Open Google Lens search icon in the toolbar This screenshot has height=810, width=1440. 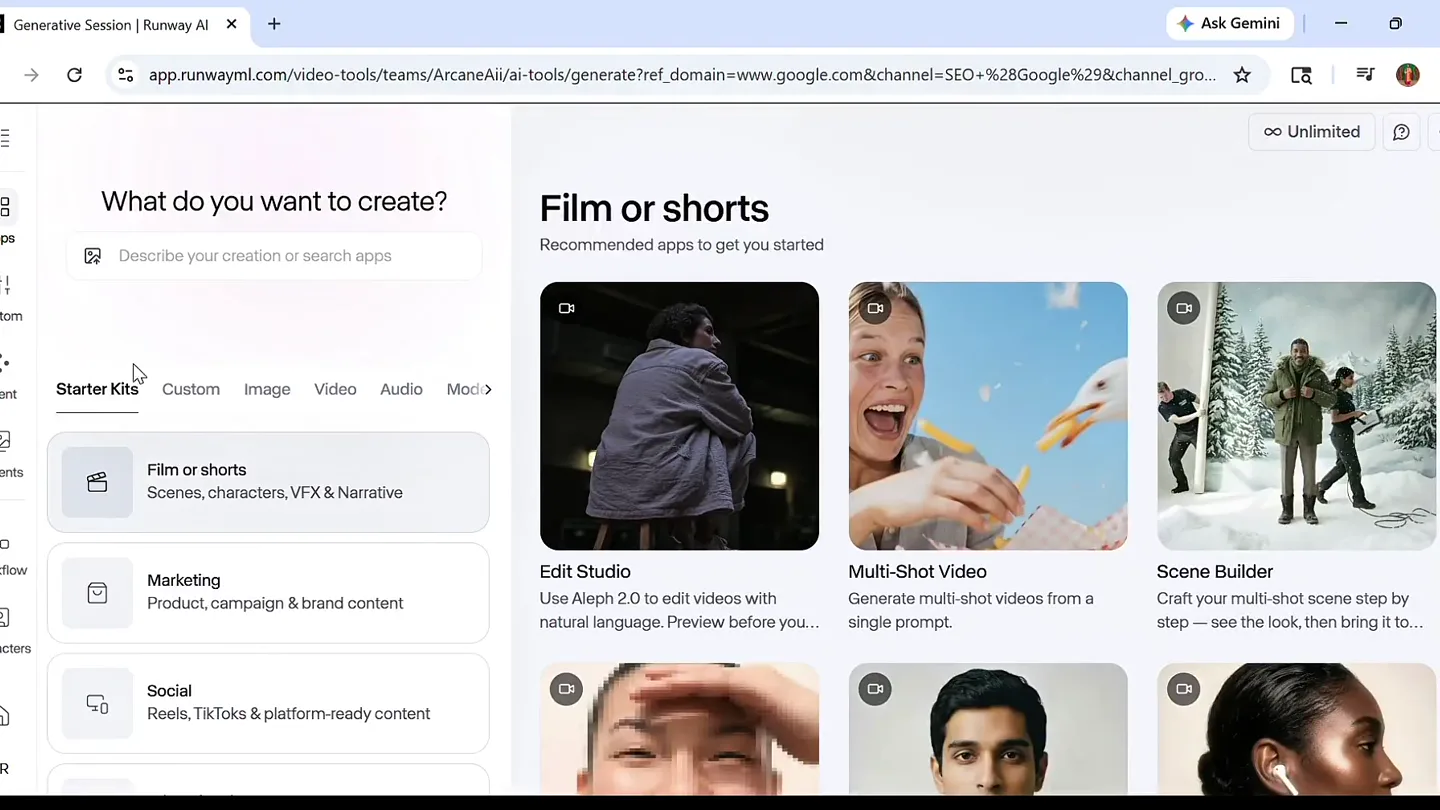[x=1301, y=75]
